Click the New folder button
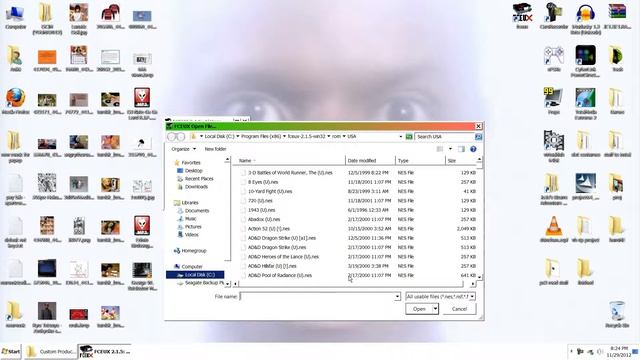The image size is (640, 360). [x=215, y=149]
